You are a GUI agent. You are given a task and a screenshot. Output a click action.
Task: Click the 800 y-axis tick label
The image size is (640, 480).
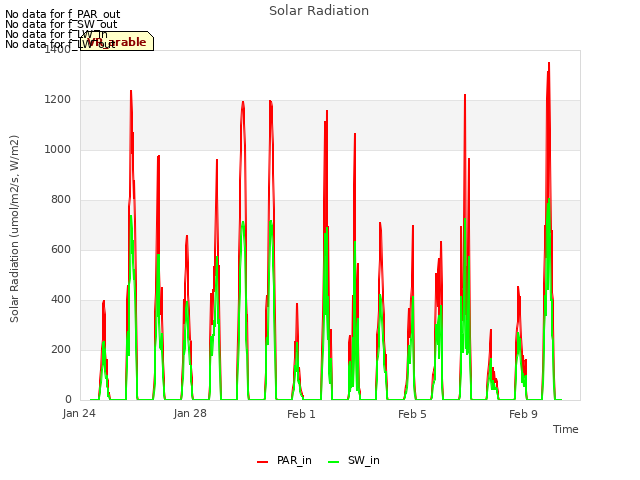click(61, 200)
